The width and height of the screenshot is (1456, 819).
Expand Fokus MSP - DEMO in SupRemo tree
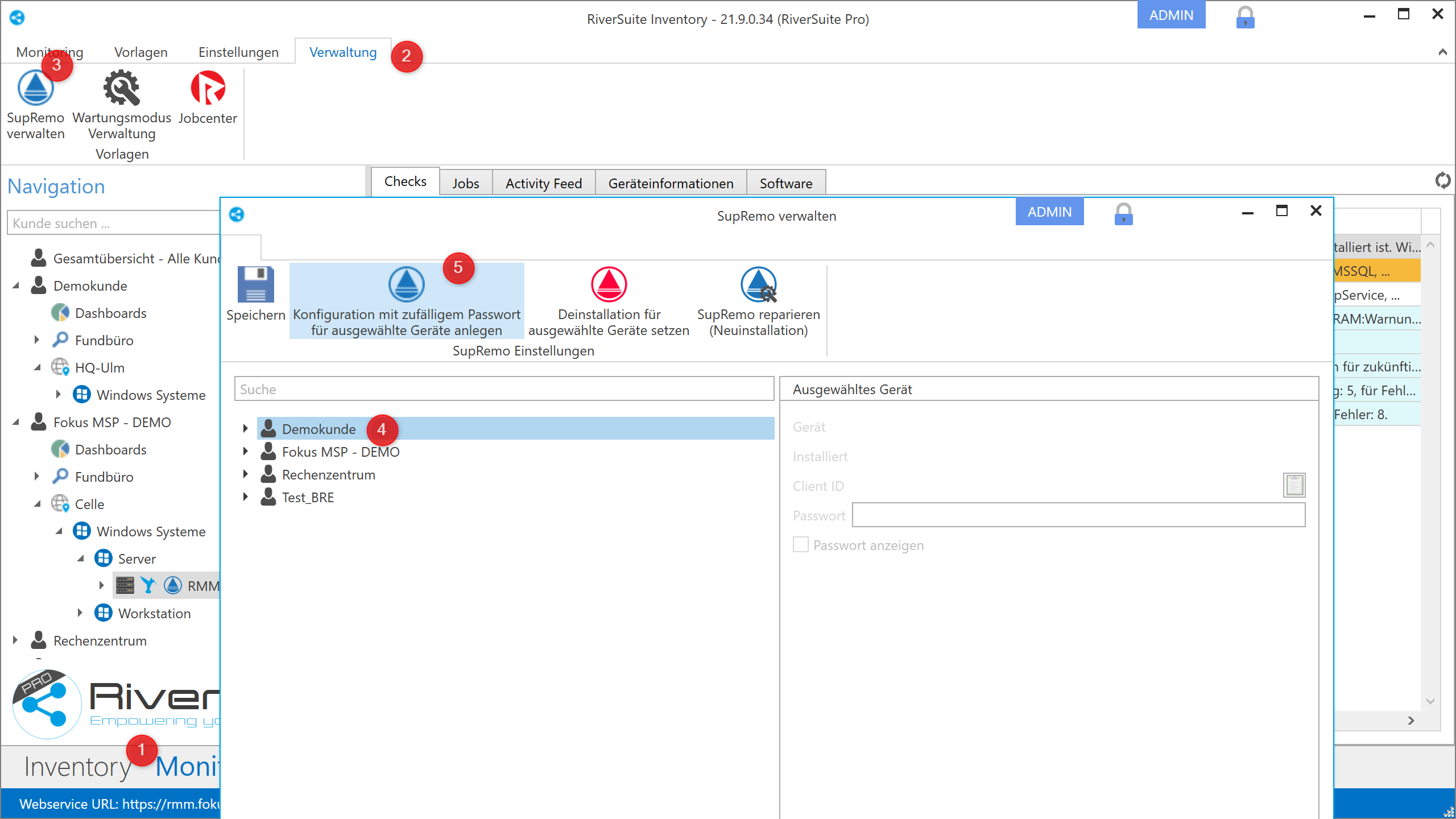[x=245, y=451]
